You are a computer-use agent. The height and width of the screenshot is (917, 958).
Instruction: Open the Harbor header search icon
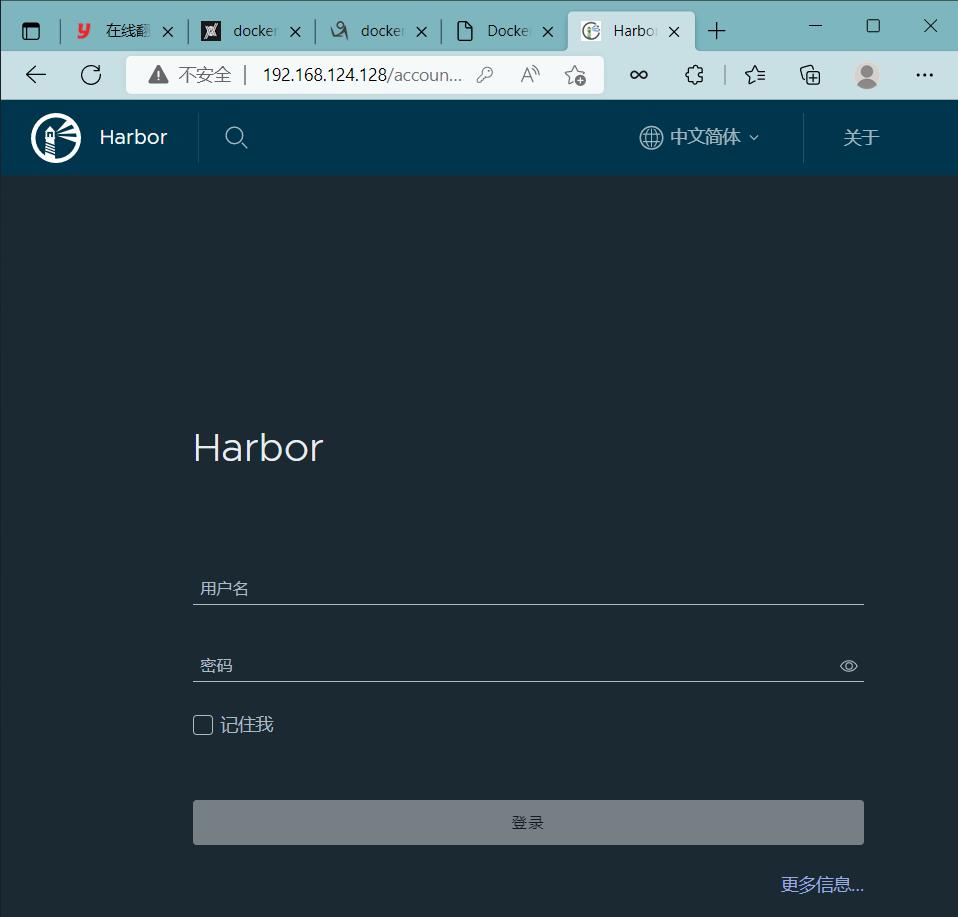236,137
